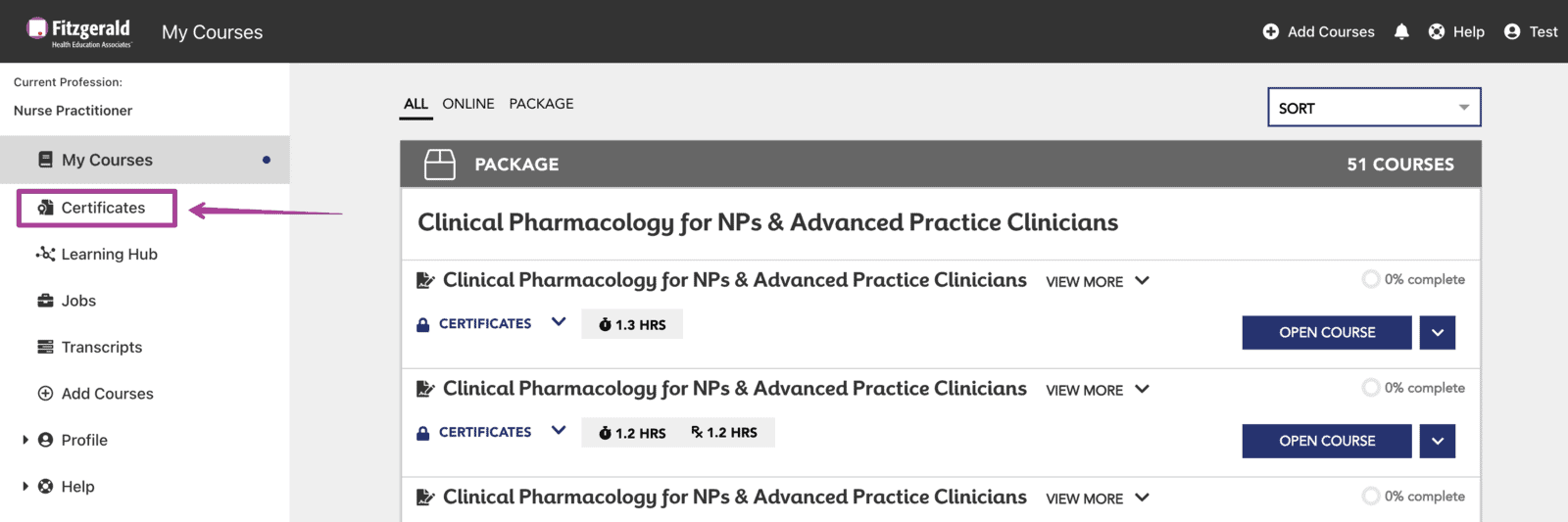Image resolution: width=1568 pixels, height=522 pixels.
Task: Open the SORT dropdown
Action: (1374, 108)
